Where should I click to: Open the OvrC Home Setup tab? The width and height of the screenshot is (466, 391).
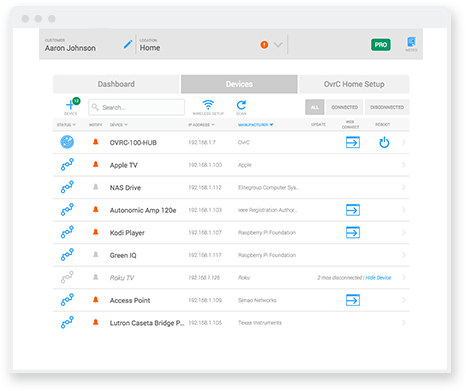pyautogui.click(x=354, y=84)
